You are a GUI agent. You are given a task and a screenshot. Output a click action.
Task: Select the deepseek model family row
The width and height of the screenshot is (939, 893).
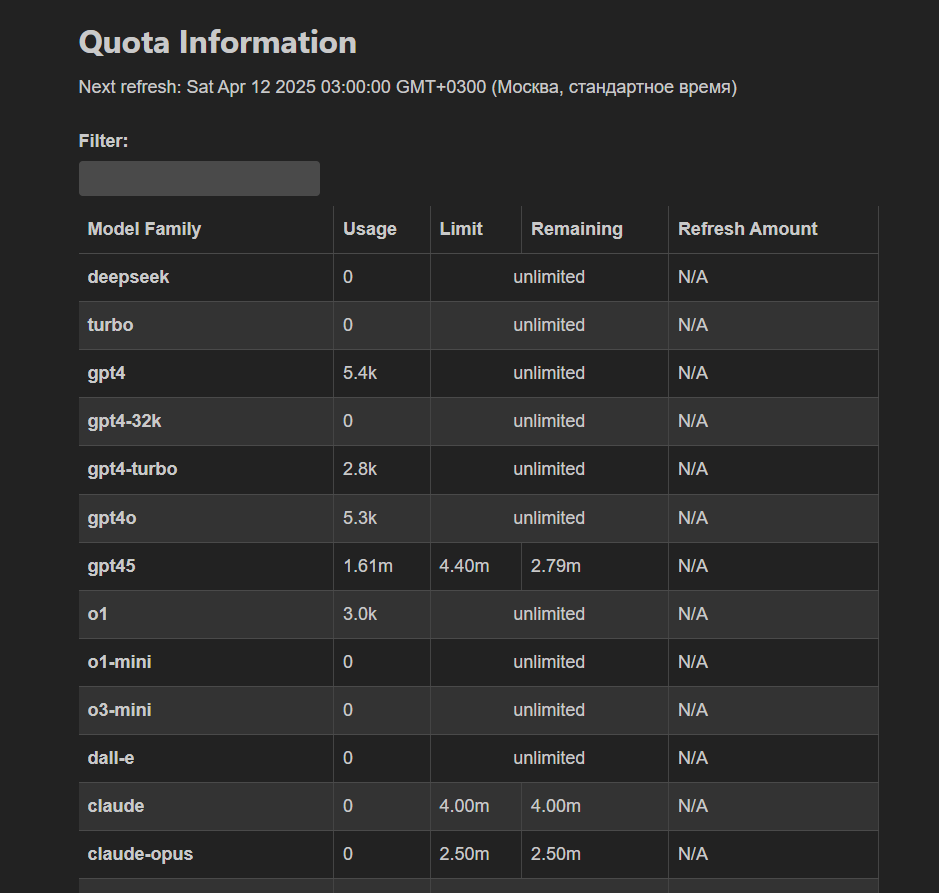[128, 277]
